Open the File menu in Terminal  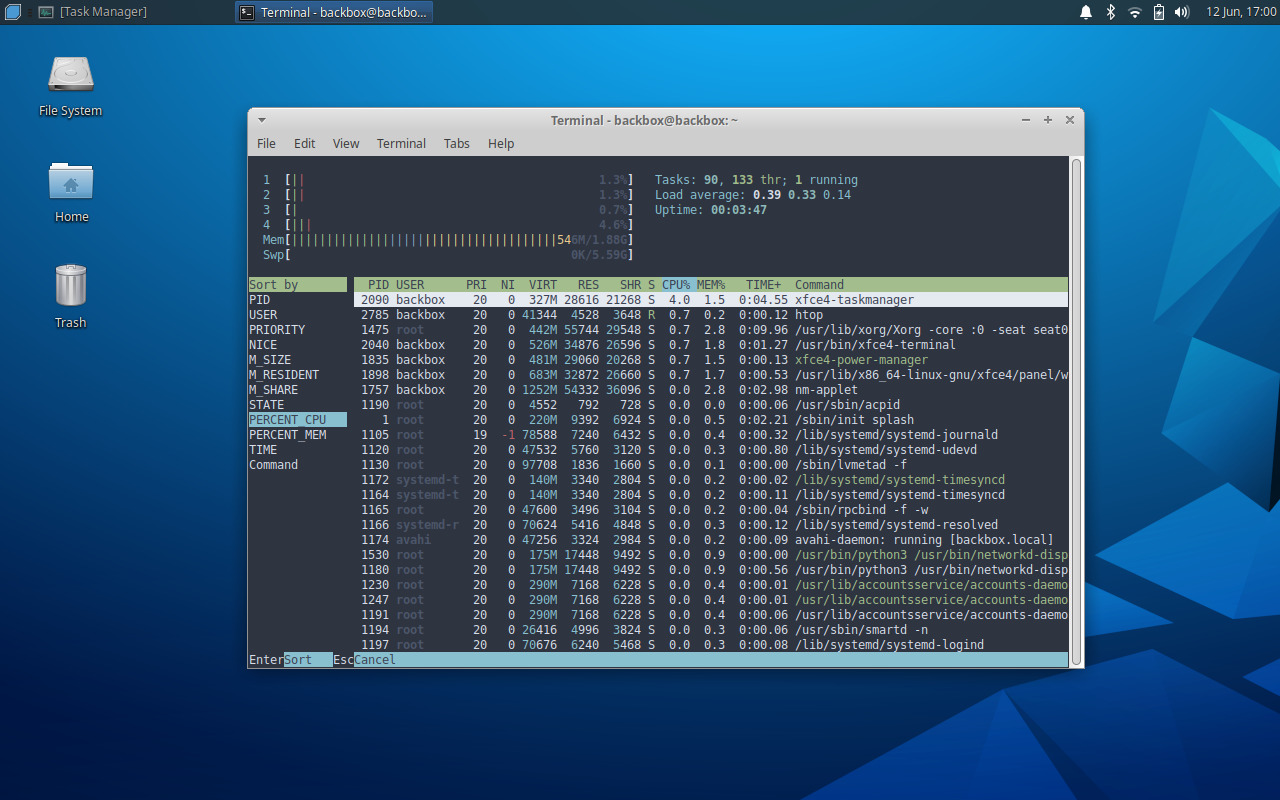pos(266,143)
